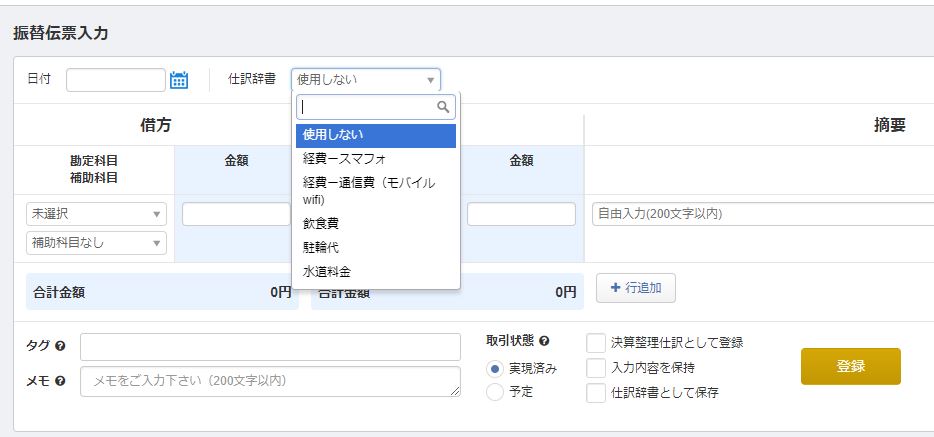Click the 摘要 column header

889,124
